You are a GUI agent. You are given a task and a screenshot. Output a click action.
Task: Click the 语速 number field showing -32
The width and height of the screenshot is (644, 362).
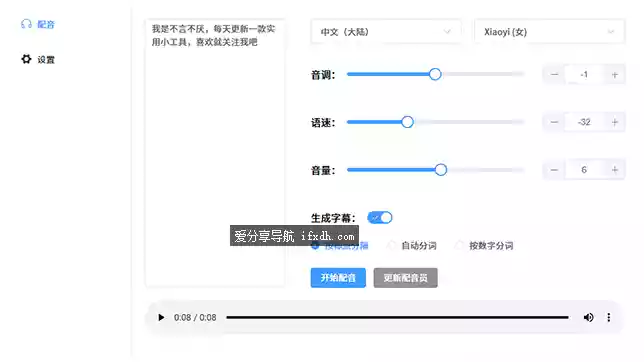584,122
